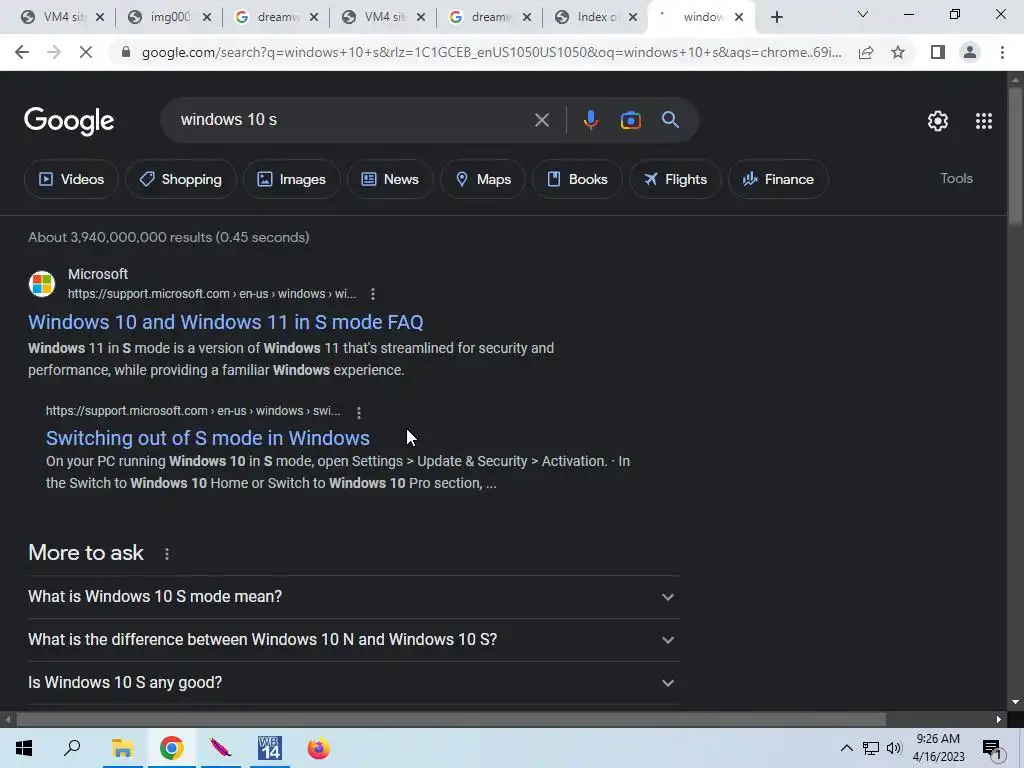The image size is (1024, 768).
Task: Open the volume control in the tray
Action: 893,748
